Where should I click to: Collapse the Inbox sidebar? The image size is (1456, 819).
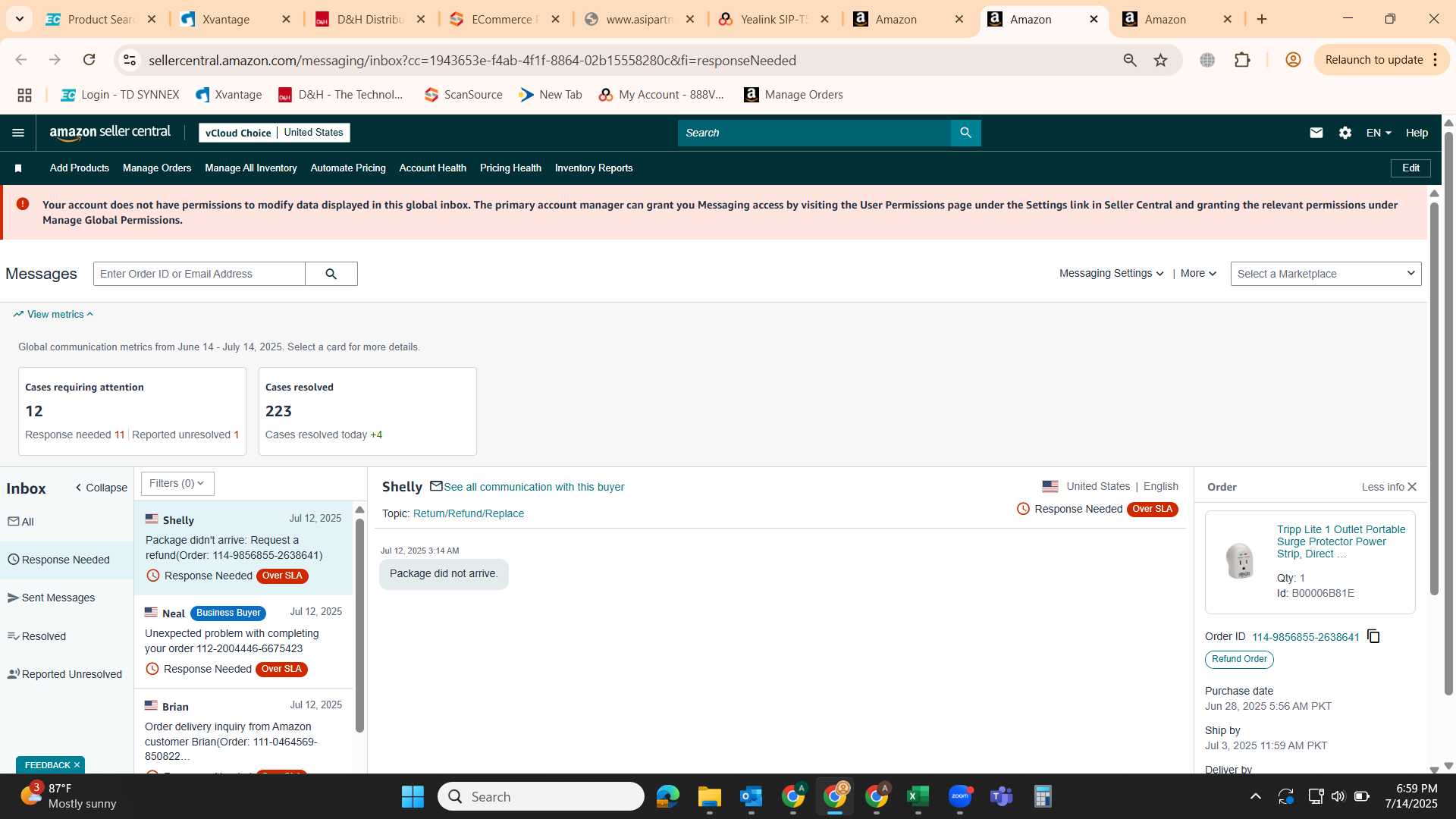[102, 488]
